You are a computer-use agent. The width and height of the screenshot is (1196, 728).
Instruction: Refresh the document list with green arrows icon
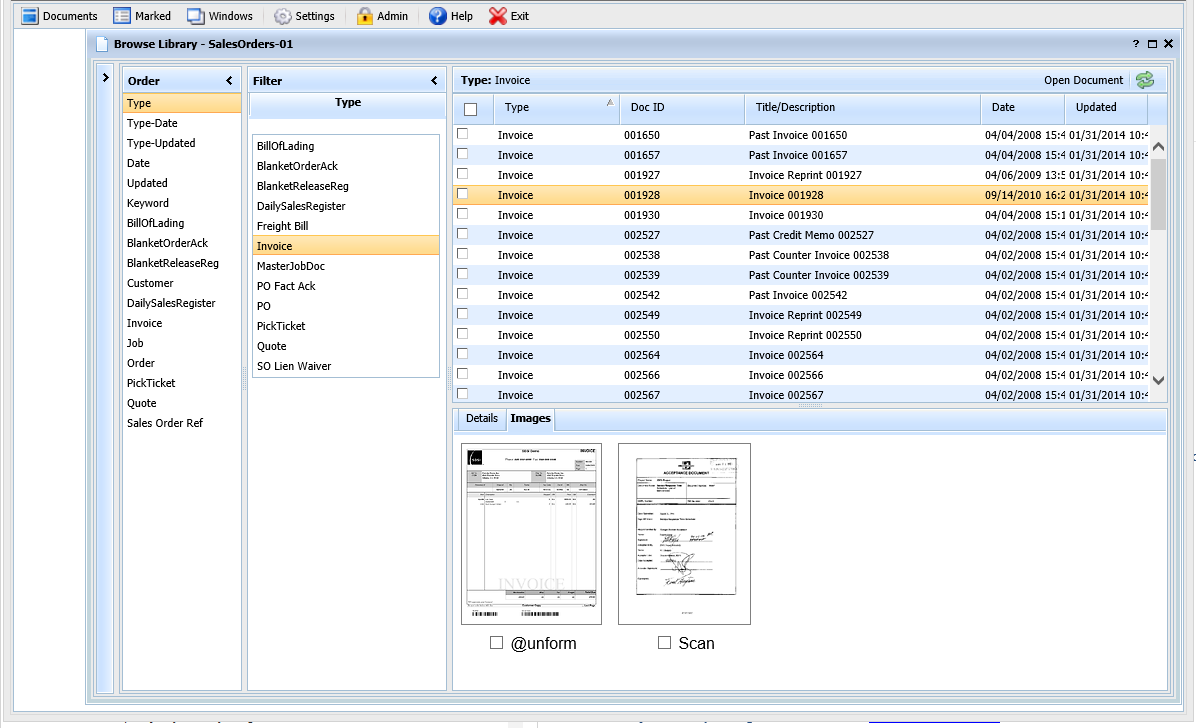tap(1145, 80)
